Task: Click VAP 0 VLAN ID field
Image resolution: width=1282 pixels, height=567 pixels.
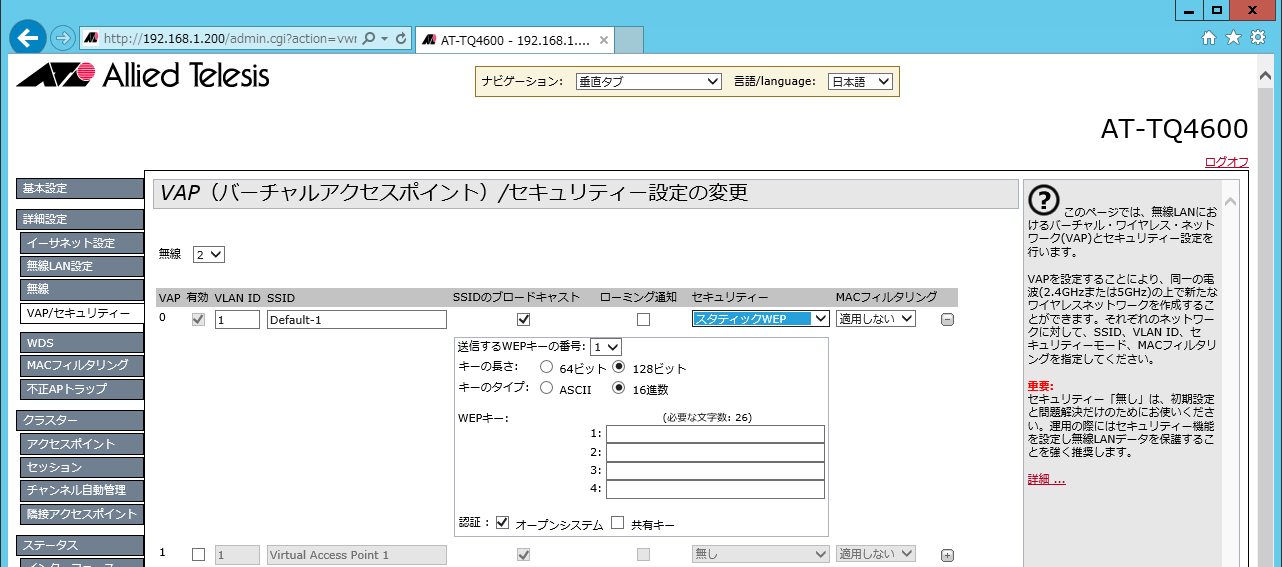Action: [238, 320]
